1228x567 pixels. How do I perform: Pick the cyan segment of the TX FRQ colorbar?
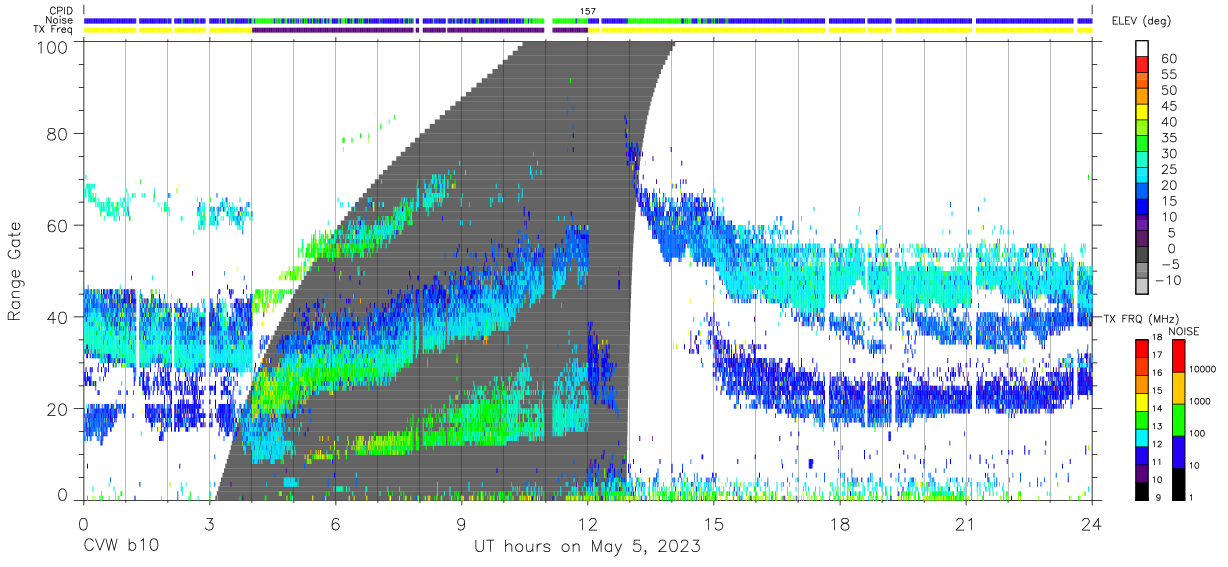point(1142,436)
